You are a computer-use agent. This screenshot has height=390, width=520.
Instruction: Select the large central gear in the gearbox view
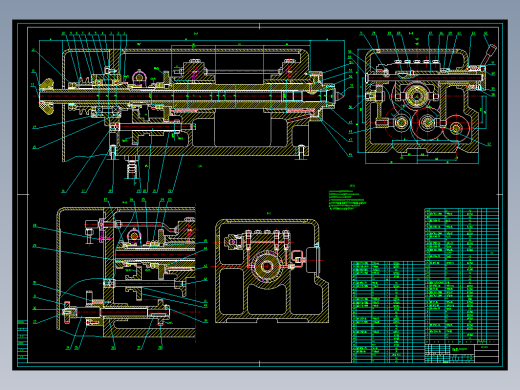pos(416,96)
